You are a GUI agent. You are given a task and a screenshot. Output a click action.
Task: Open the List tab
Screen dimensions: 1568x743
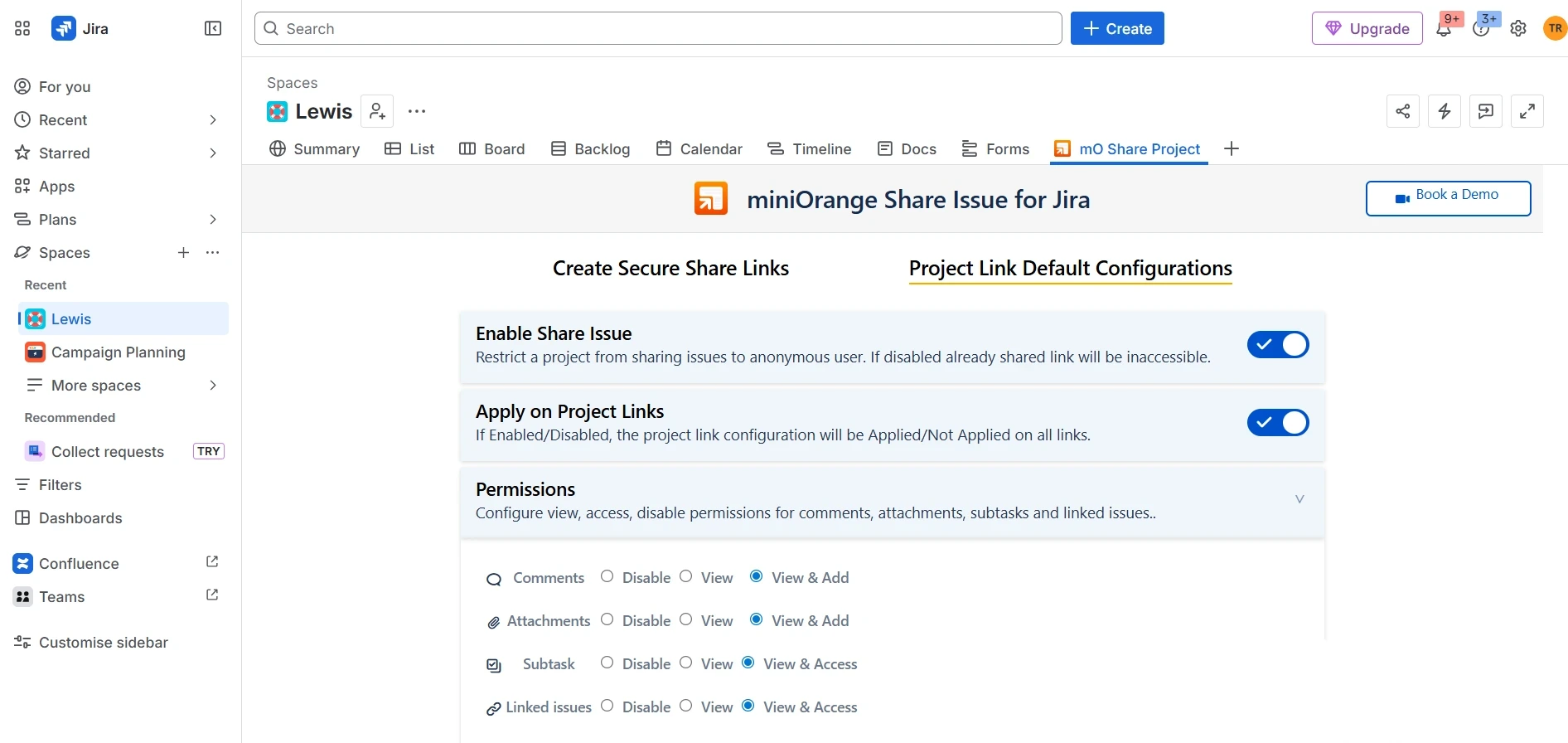point(409,148)
